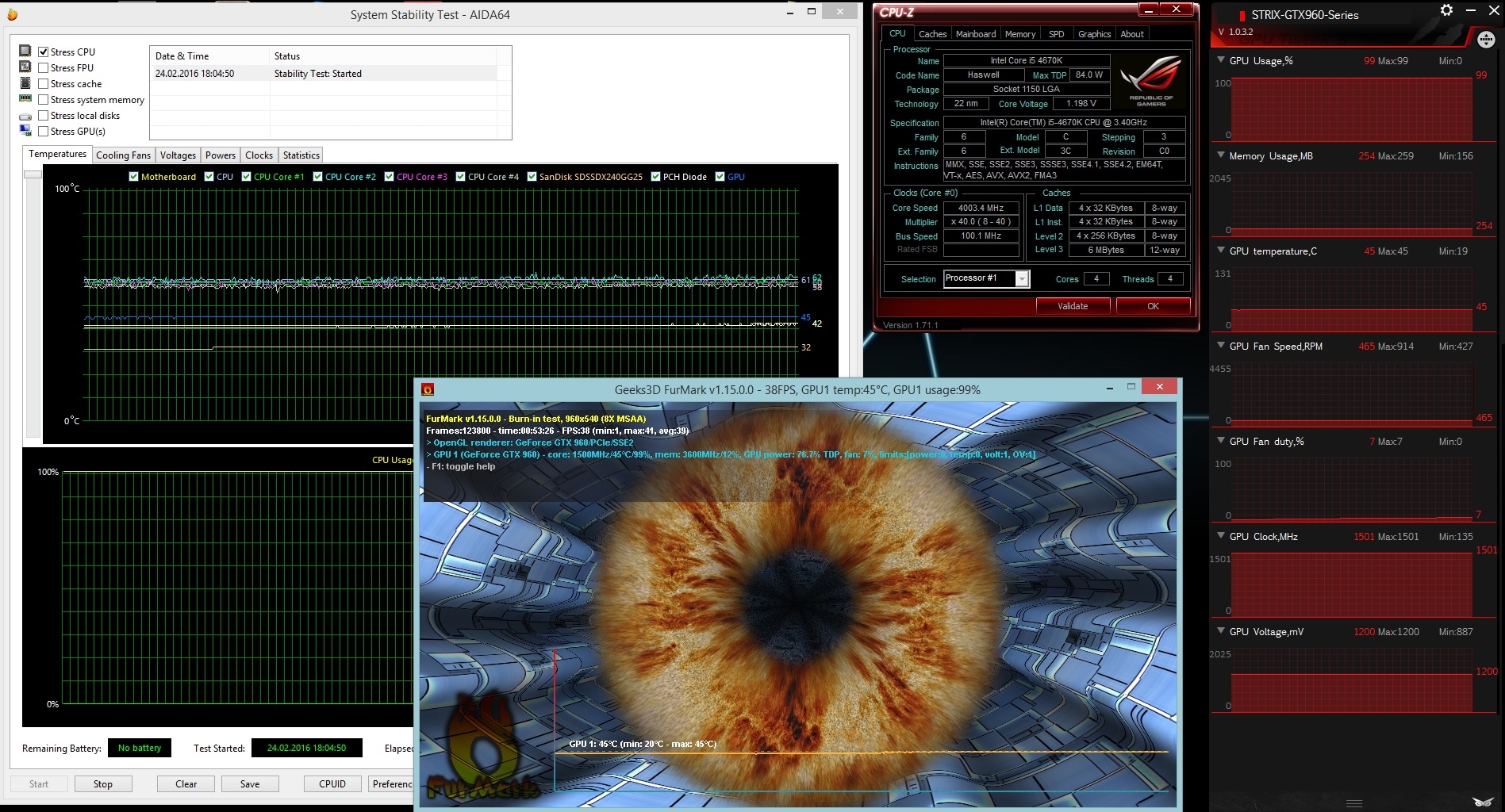
Task: Click the ROG logo at STRIX panel bottom
Action: [1482, 801]
